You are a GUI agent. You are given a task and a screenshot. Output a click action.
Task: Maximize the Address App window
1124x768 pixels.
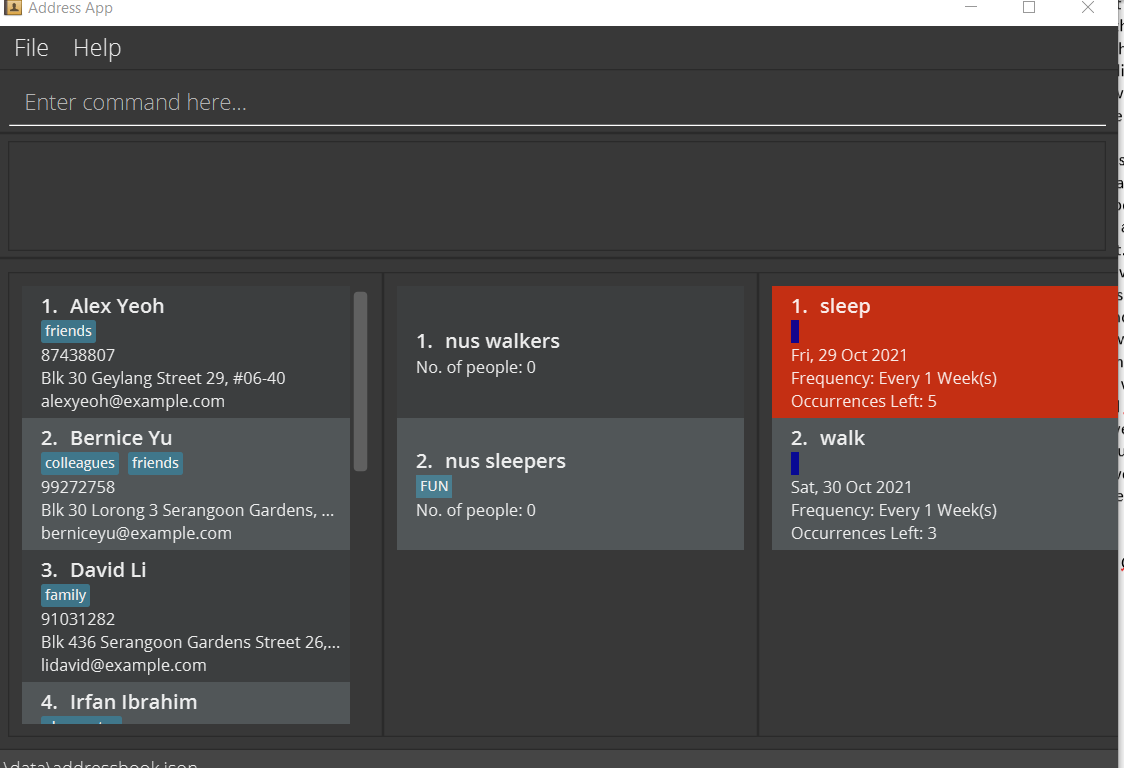(1029, 7)
